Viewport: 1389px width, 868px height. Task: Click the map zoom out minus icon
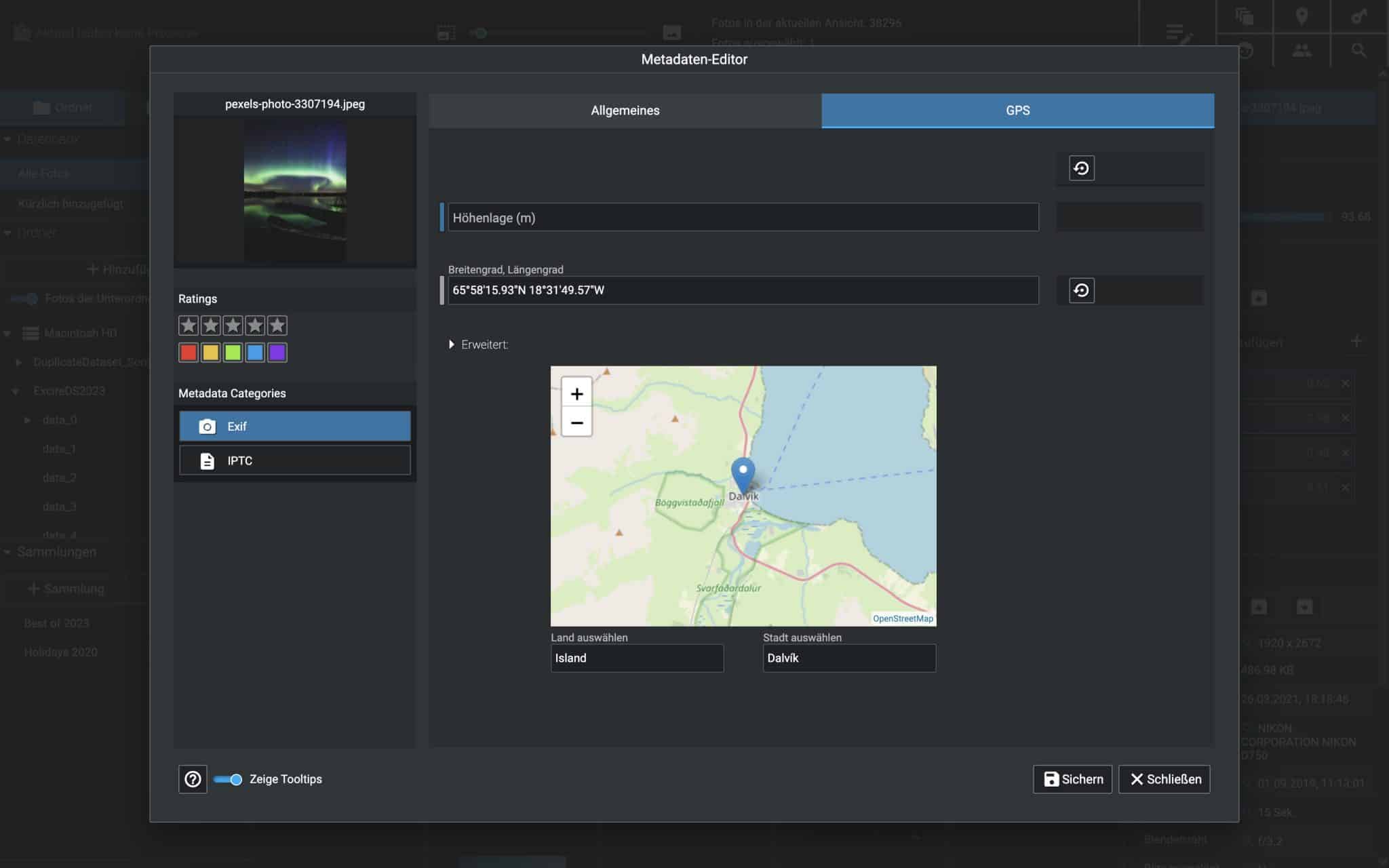[x=576, y=423]
